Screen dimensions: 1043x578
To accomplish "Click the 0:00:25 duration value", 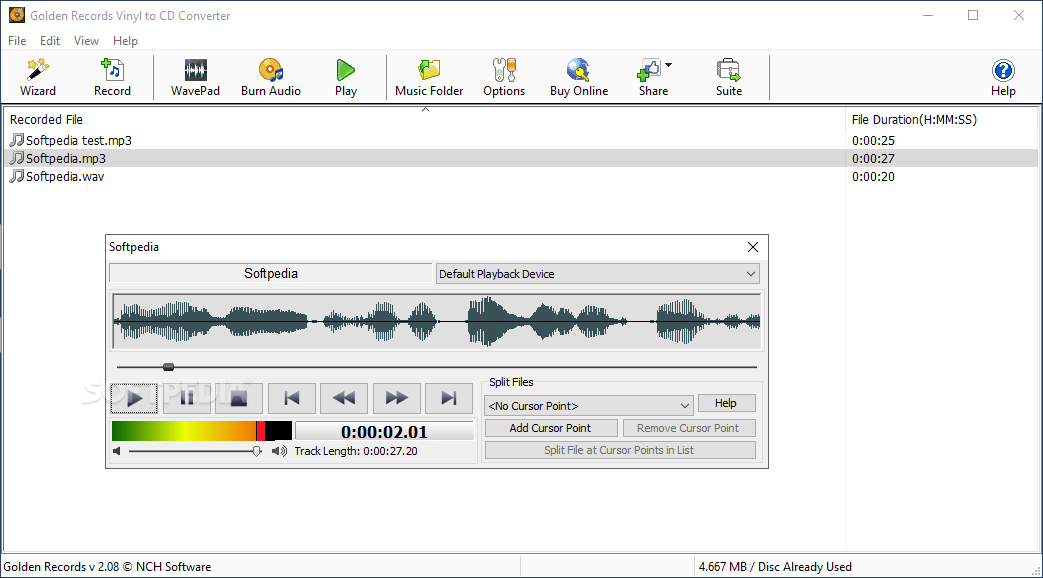I will point(873,140).
